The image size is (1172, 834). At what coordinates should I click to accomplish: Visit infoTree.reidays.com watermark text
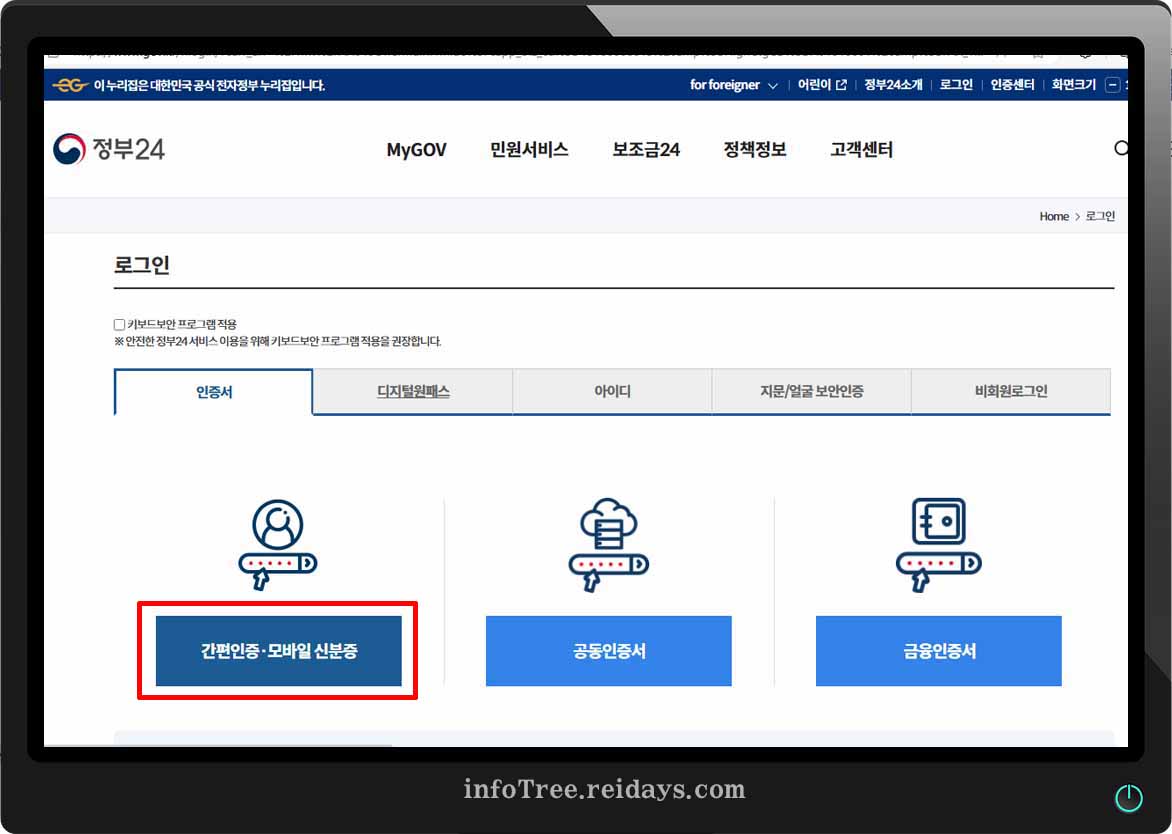pyautogui.click(x=604, y=789)
